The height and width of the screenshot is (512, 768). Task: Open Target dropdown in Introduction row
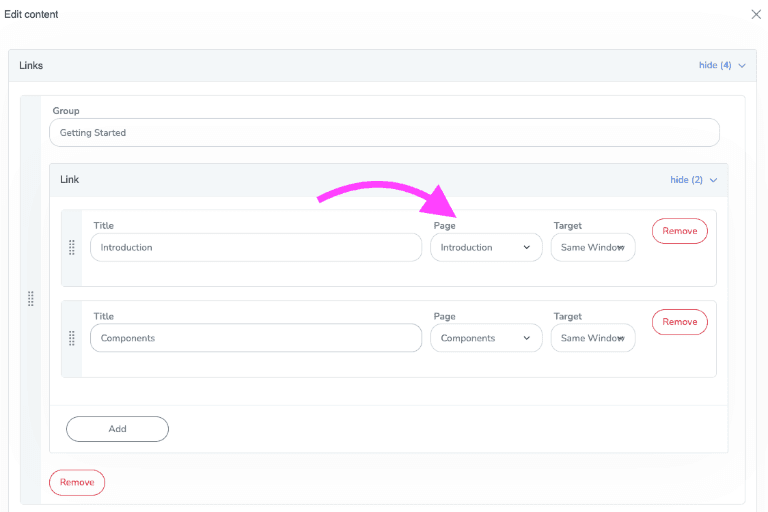593,248
